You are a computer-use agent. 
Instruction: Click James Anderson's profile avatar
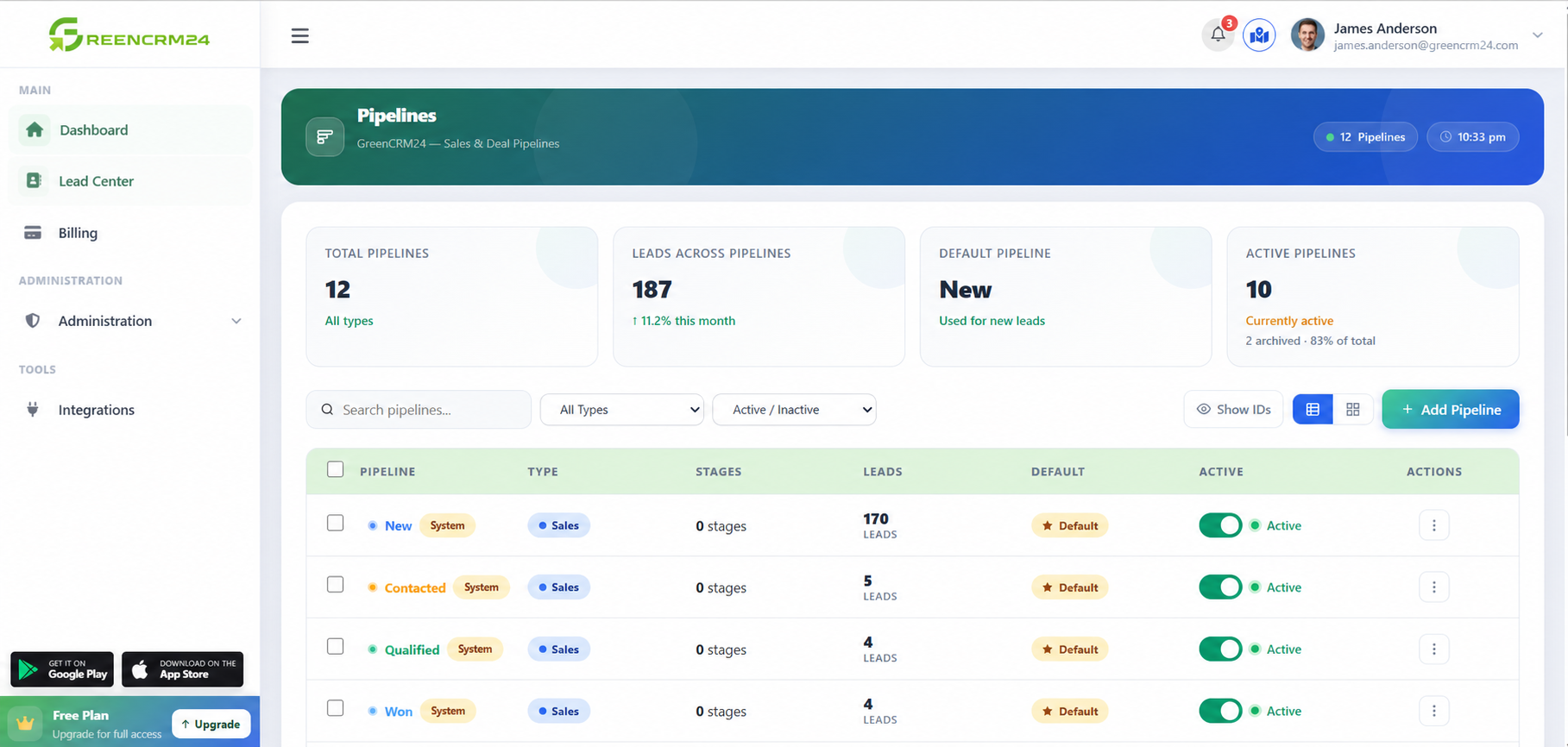1307,35
